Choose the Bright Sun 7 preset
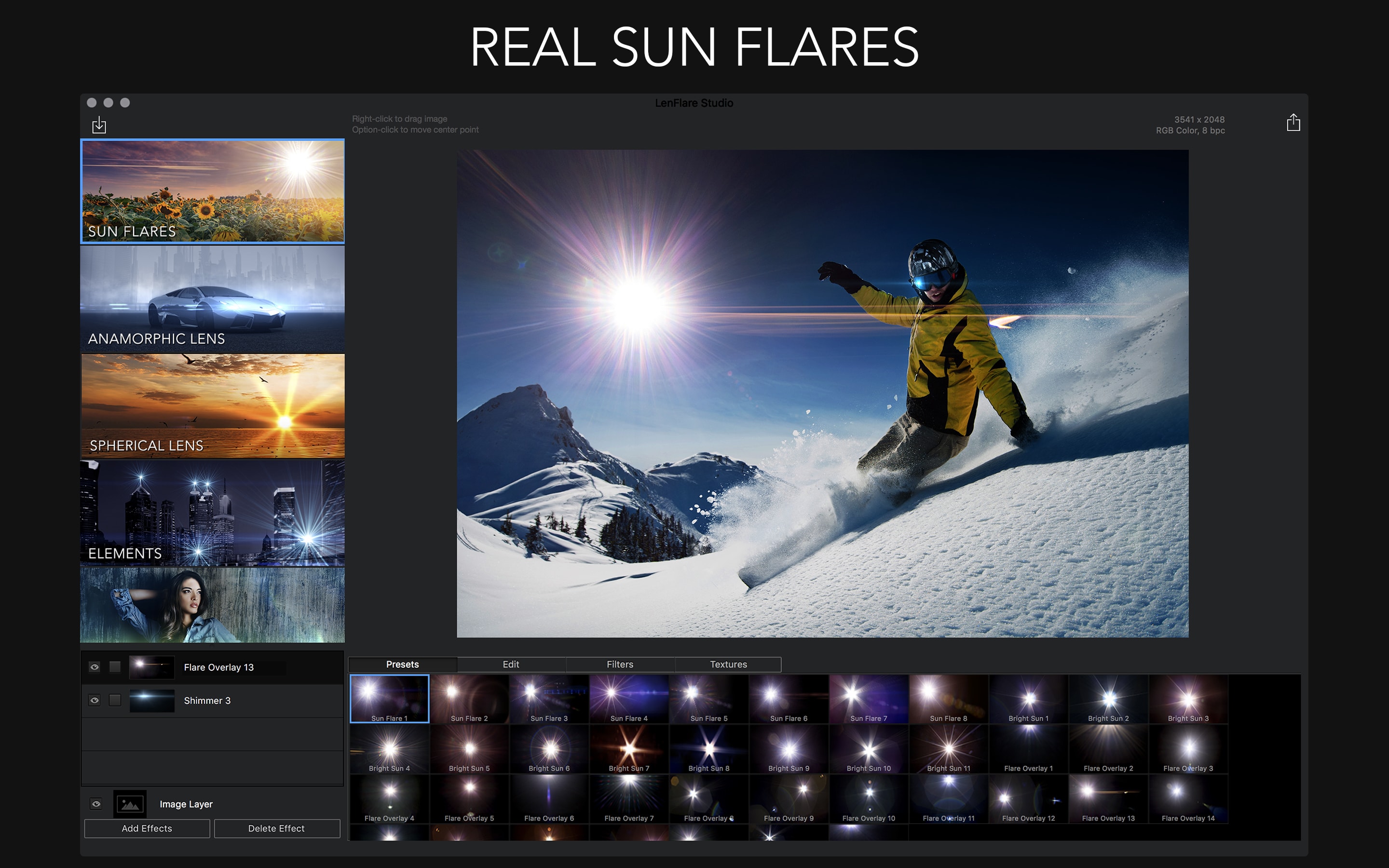Screen dimensions: 1389x868 tap(629, 749)
